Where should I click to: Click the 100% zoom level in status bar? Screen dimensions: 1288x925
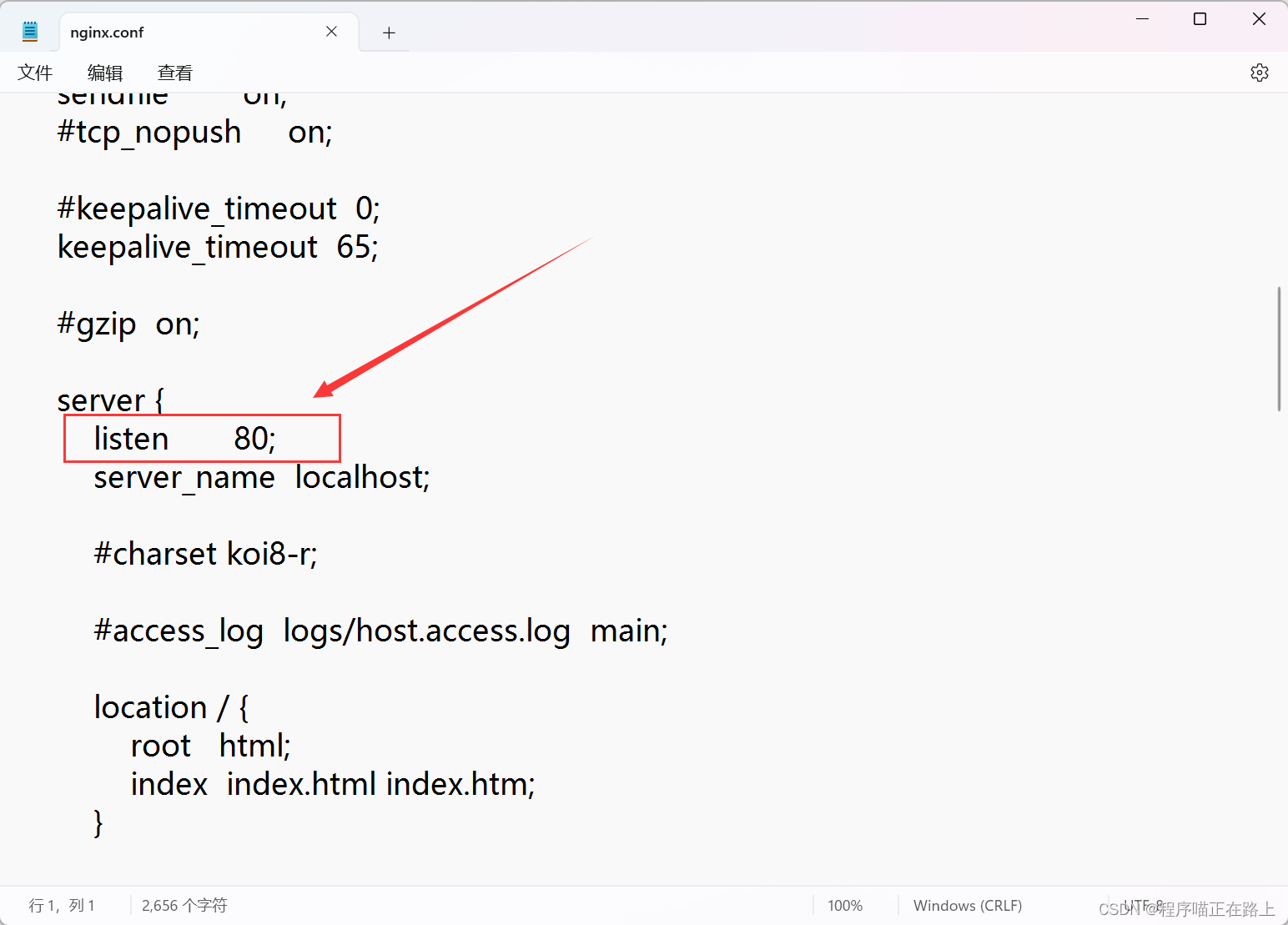click(x=845, y=906)
